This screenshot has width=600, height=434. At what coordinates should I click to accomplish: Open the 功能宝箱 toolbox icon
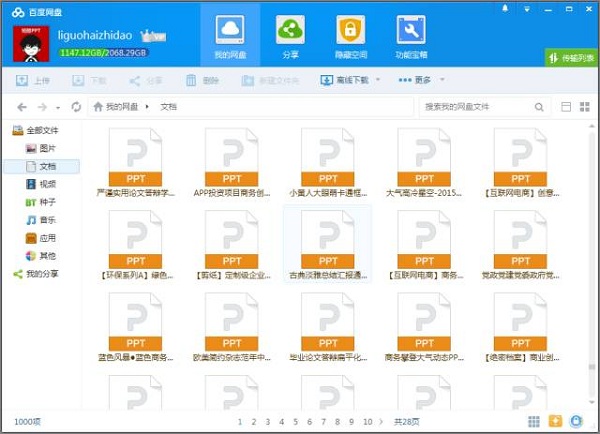click(x=410, y=35)
